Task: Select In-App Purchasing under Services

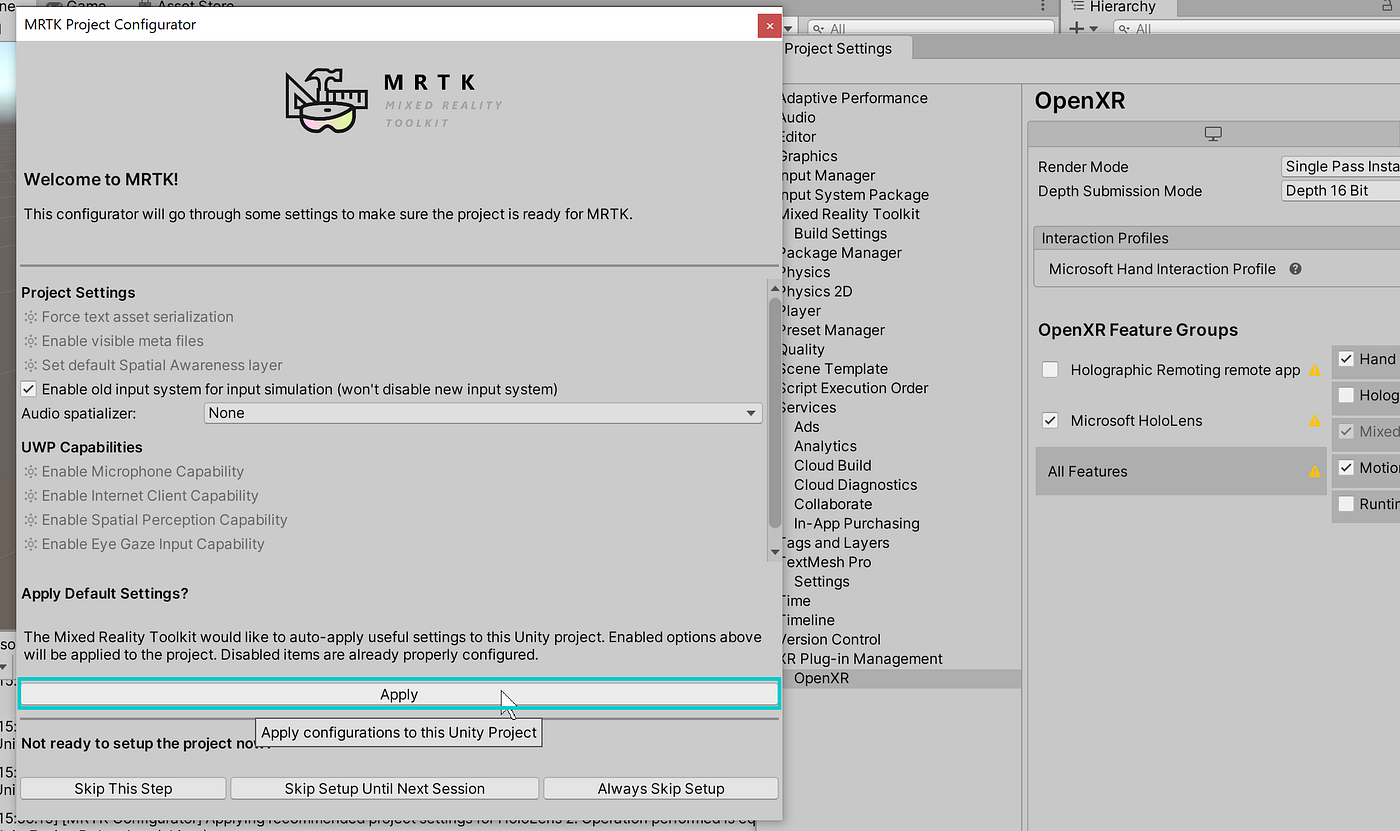Action: click(857, 523)
